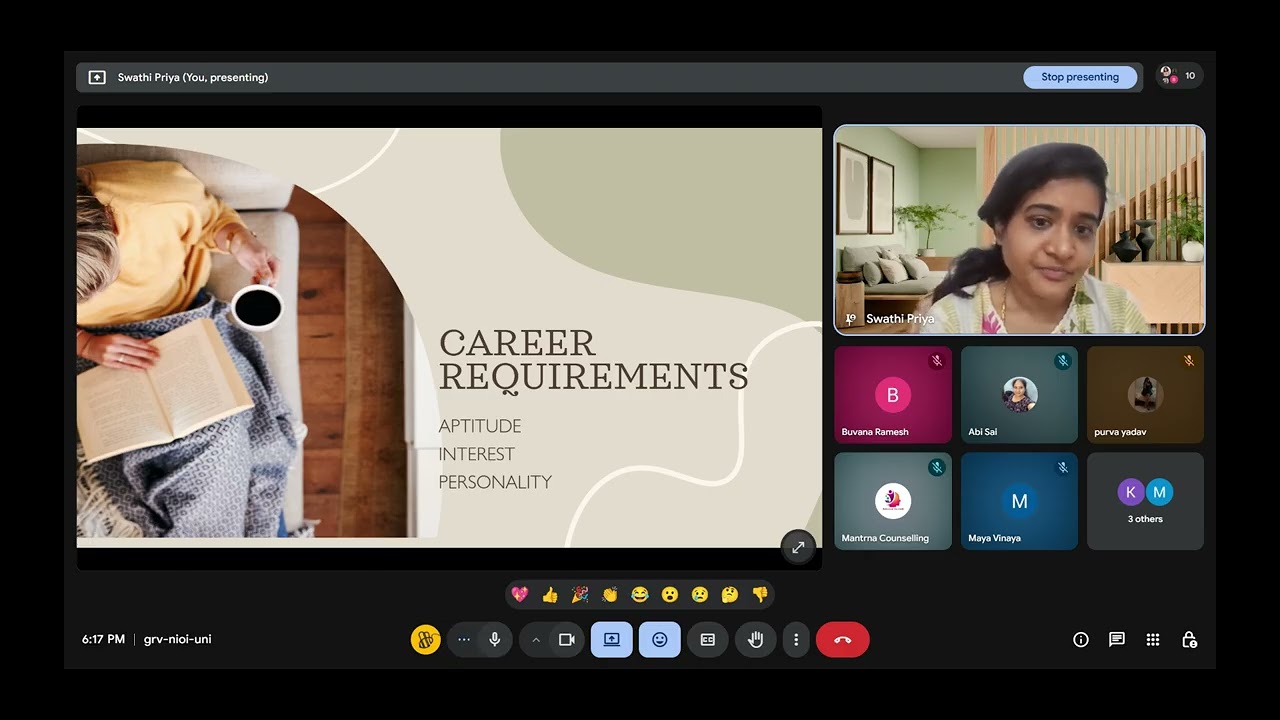Expand the shared presentation to full view
1280x720 pixels.
(x=798, y=547)
